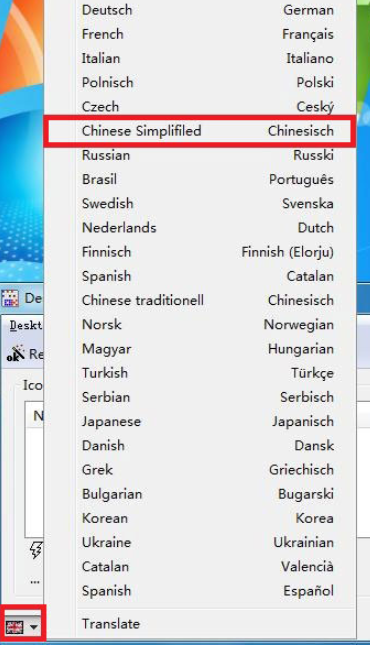The width and height of the screenshot is (370, 647).
Task: Pick Korean Korea language entry
Action: pos(200,518)
